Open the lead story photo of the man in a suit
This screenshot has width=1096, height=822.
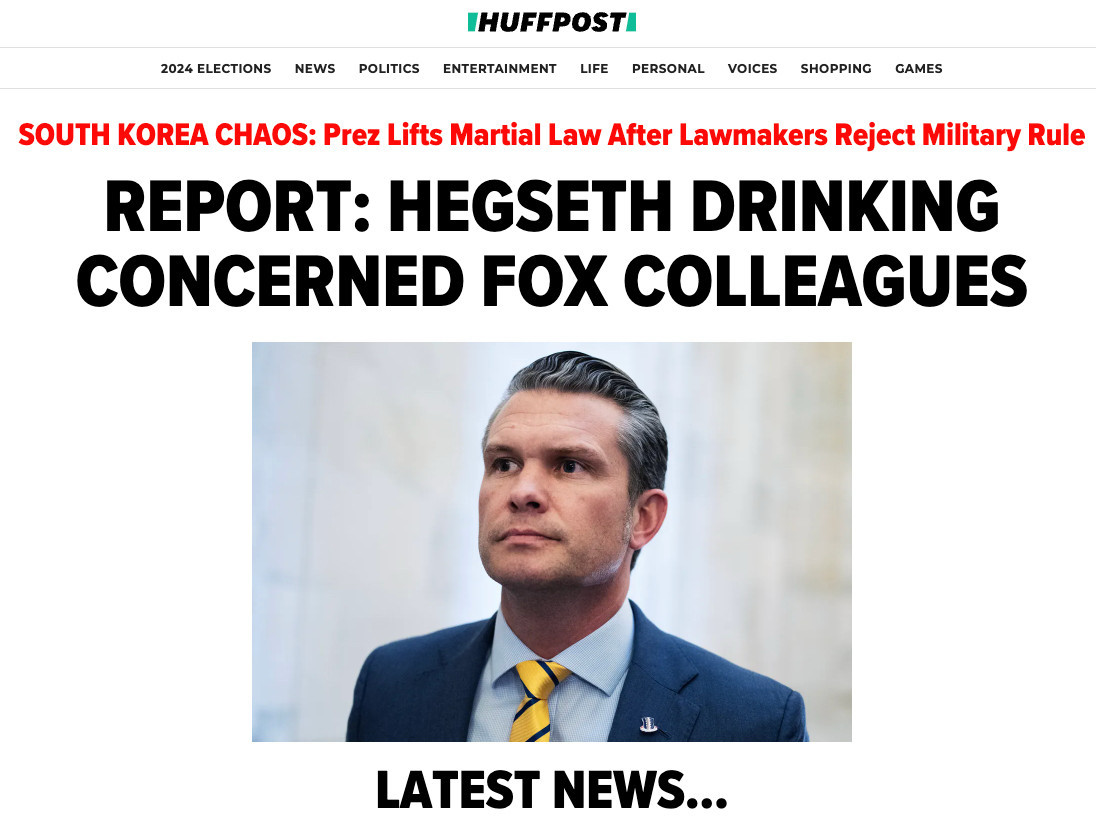[x=551, y=542]
